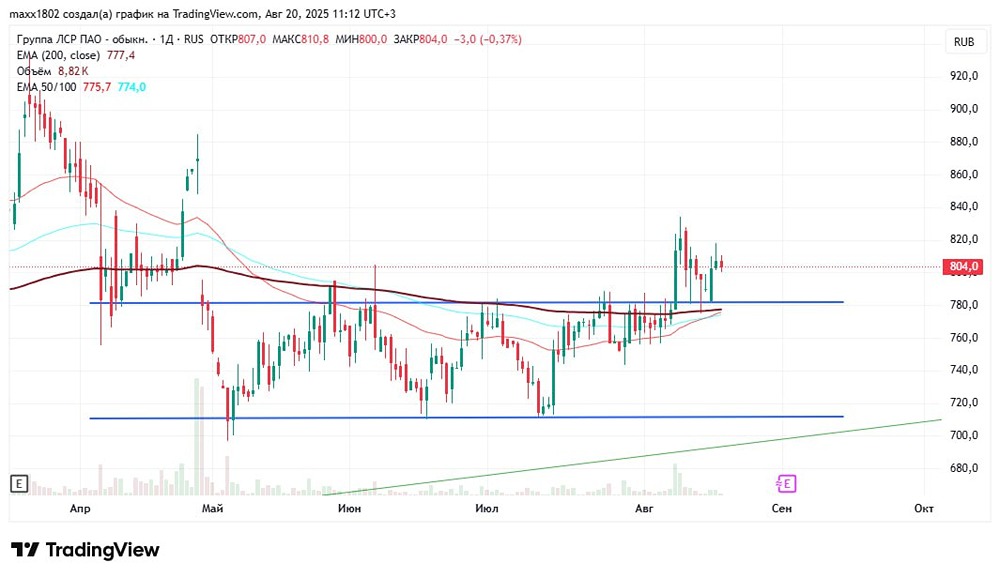Select the upper blue horizontal line at 780
Screen dimensions: 1000x578
tap(466, 302)
